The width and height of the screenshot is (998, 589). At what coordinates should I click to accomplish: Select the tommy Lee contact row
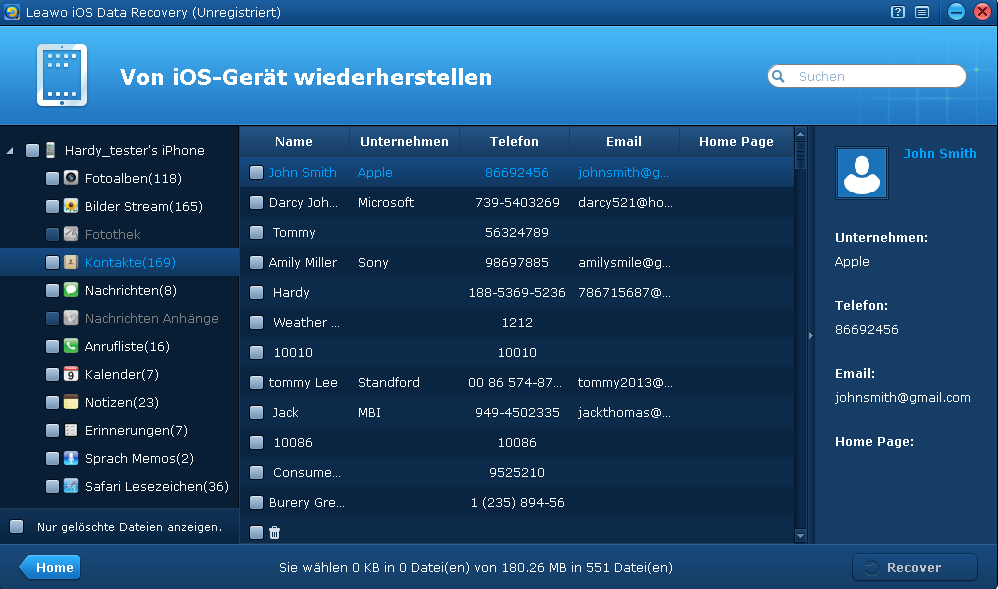(517, 383)
